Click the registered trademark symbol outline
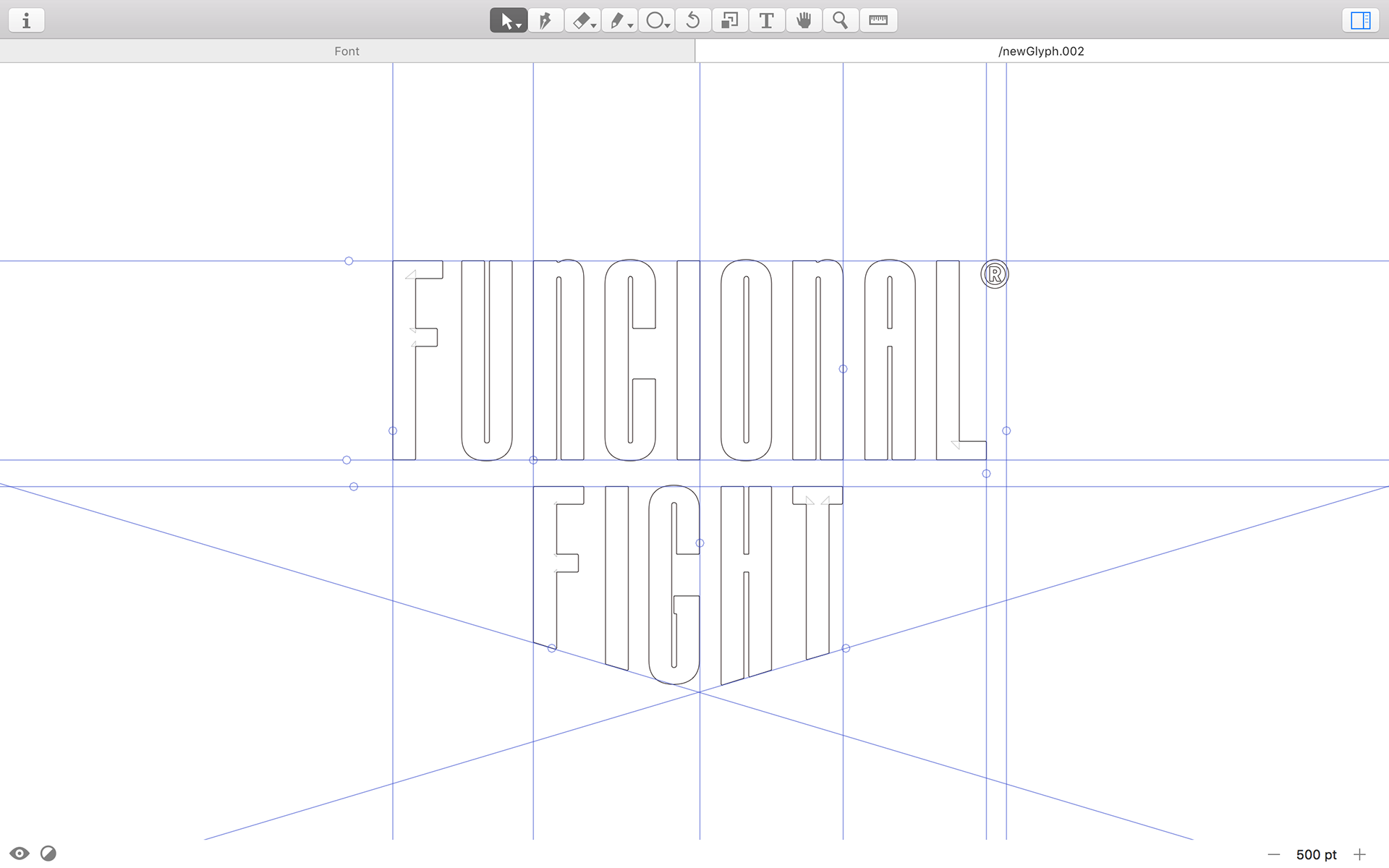Image resolution: width=1389 pixels, height=868 pixels. tap(995, 274)
